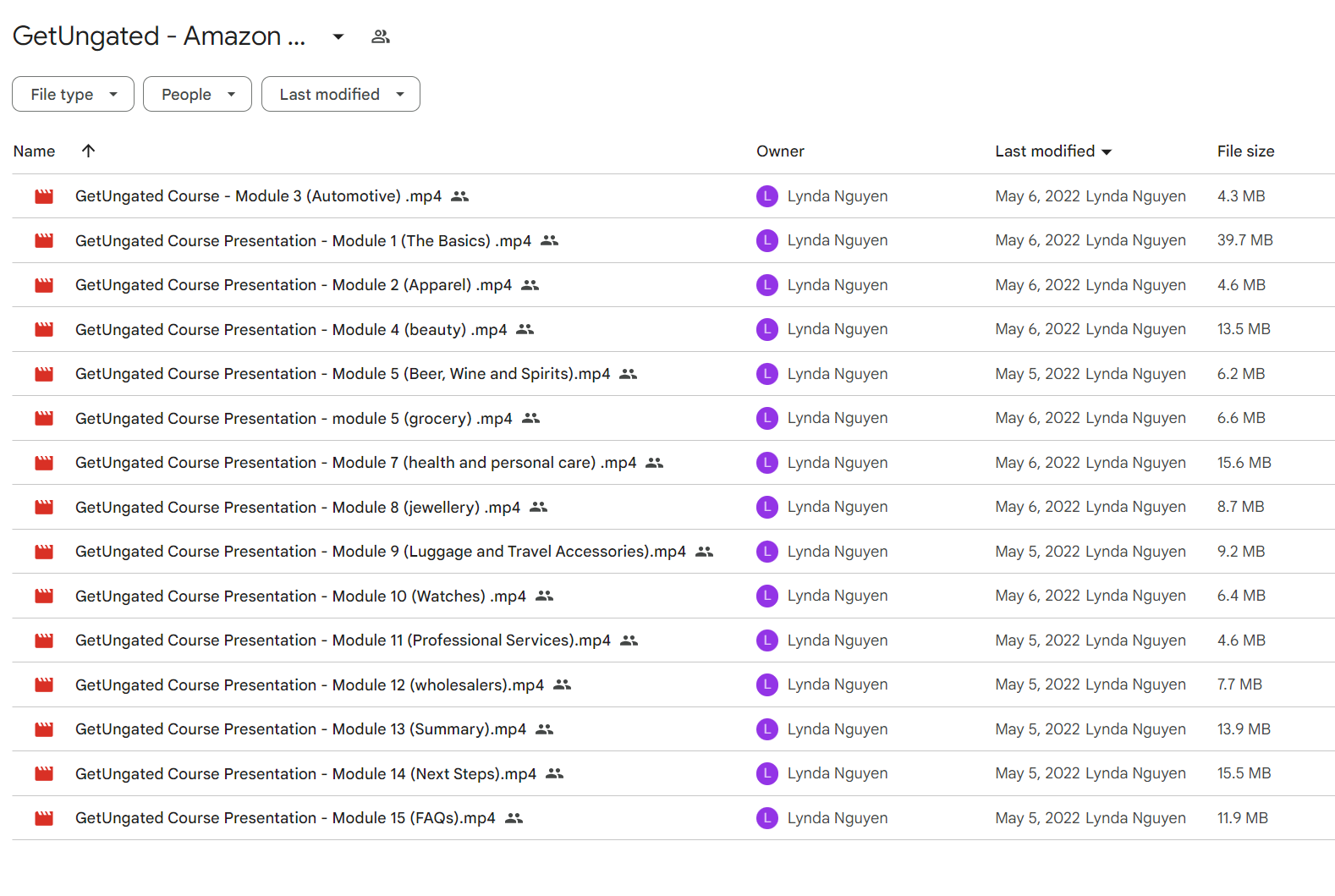Select Module 5 (Beer, Wine and Spirits).mp4 name
The height and width of the screenshot is (896, 1335).
(343, 374)
